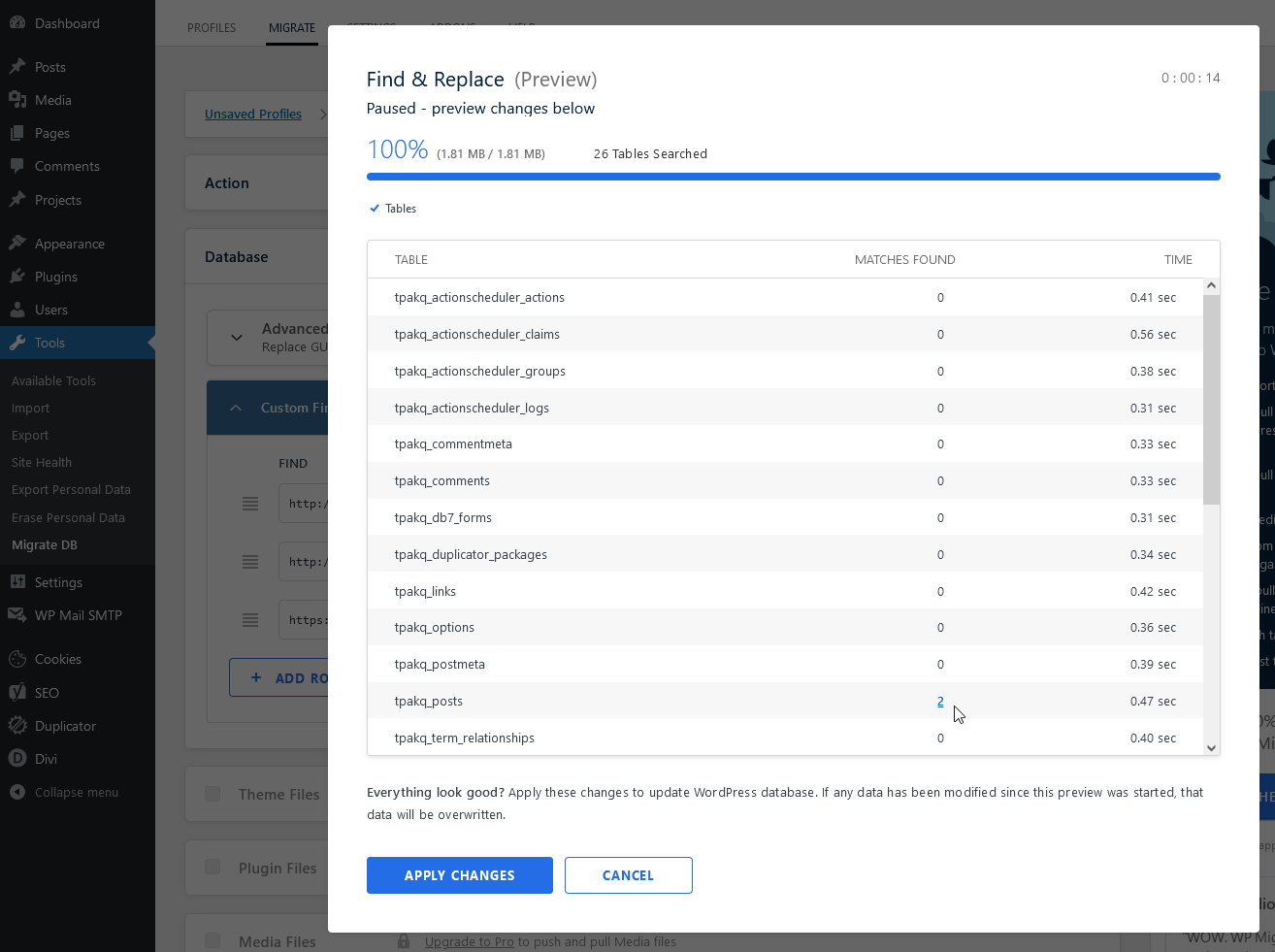Screen dimensions: 1275x952
Task: Click the Collapse menu arrow icon
Action: pos(17,792)
